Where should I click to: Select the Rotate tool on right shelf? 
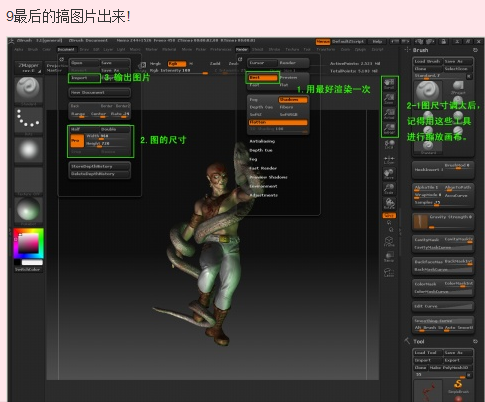(x=389, y=203)
